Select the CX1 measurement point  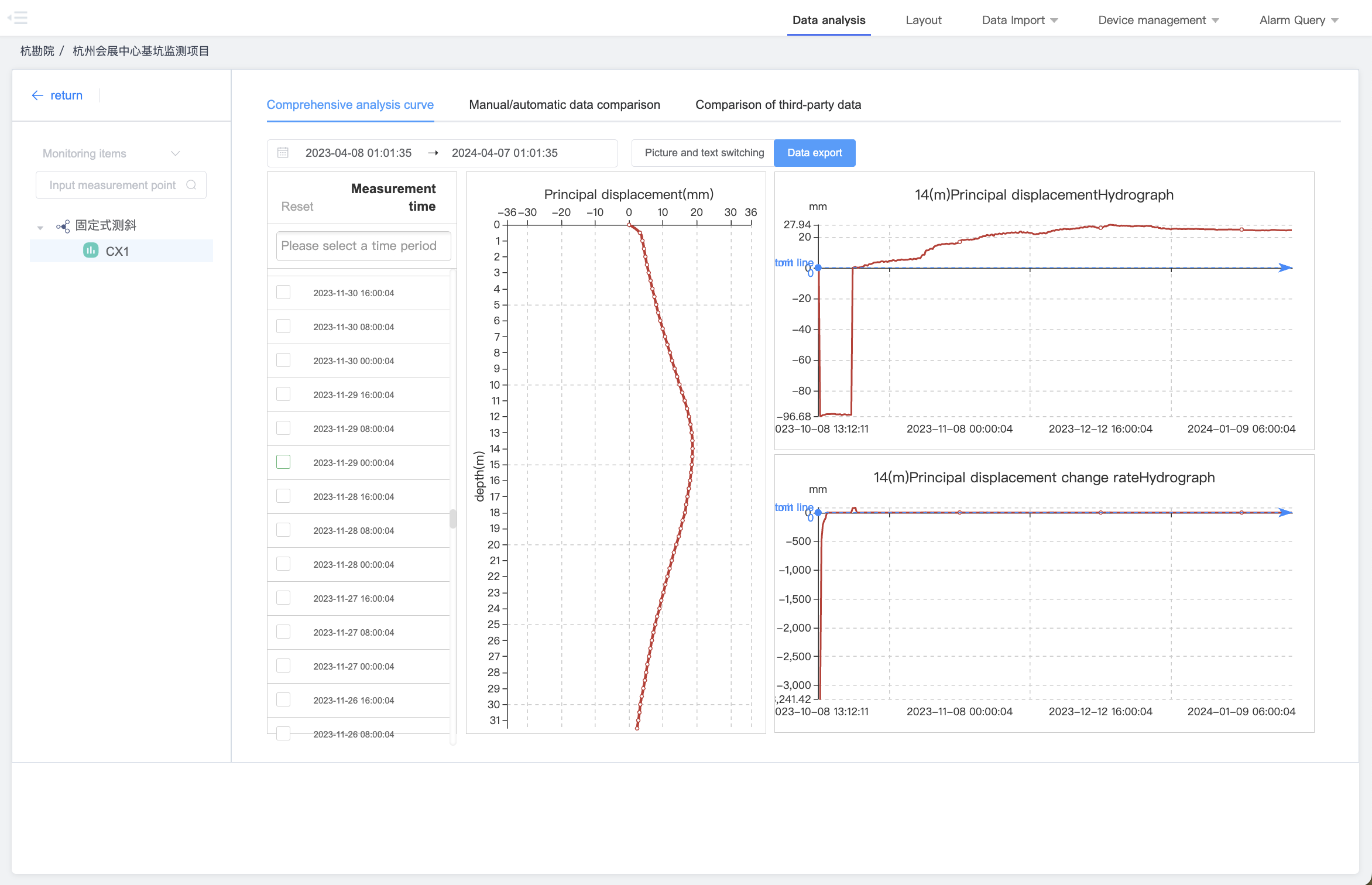121,251
